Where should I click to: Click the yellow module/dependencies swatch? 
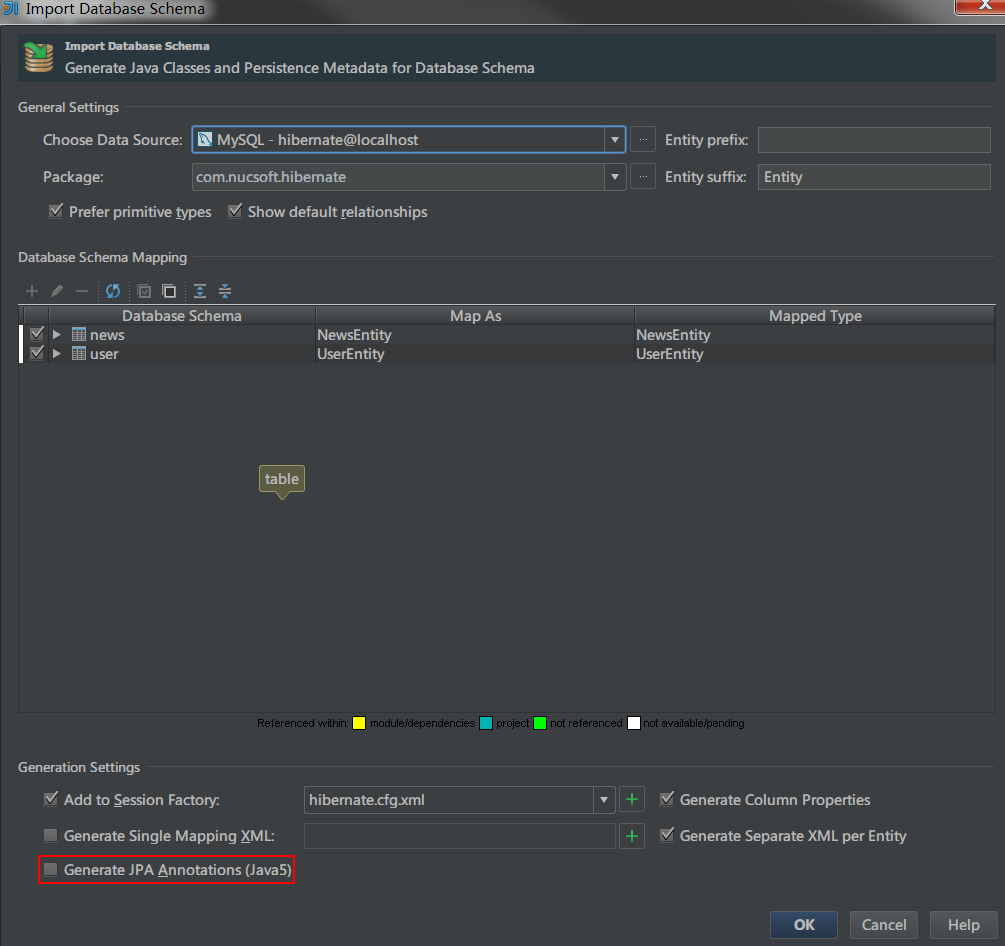[x=359, y=723]
